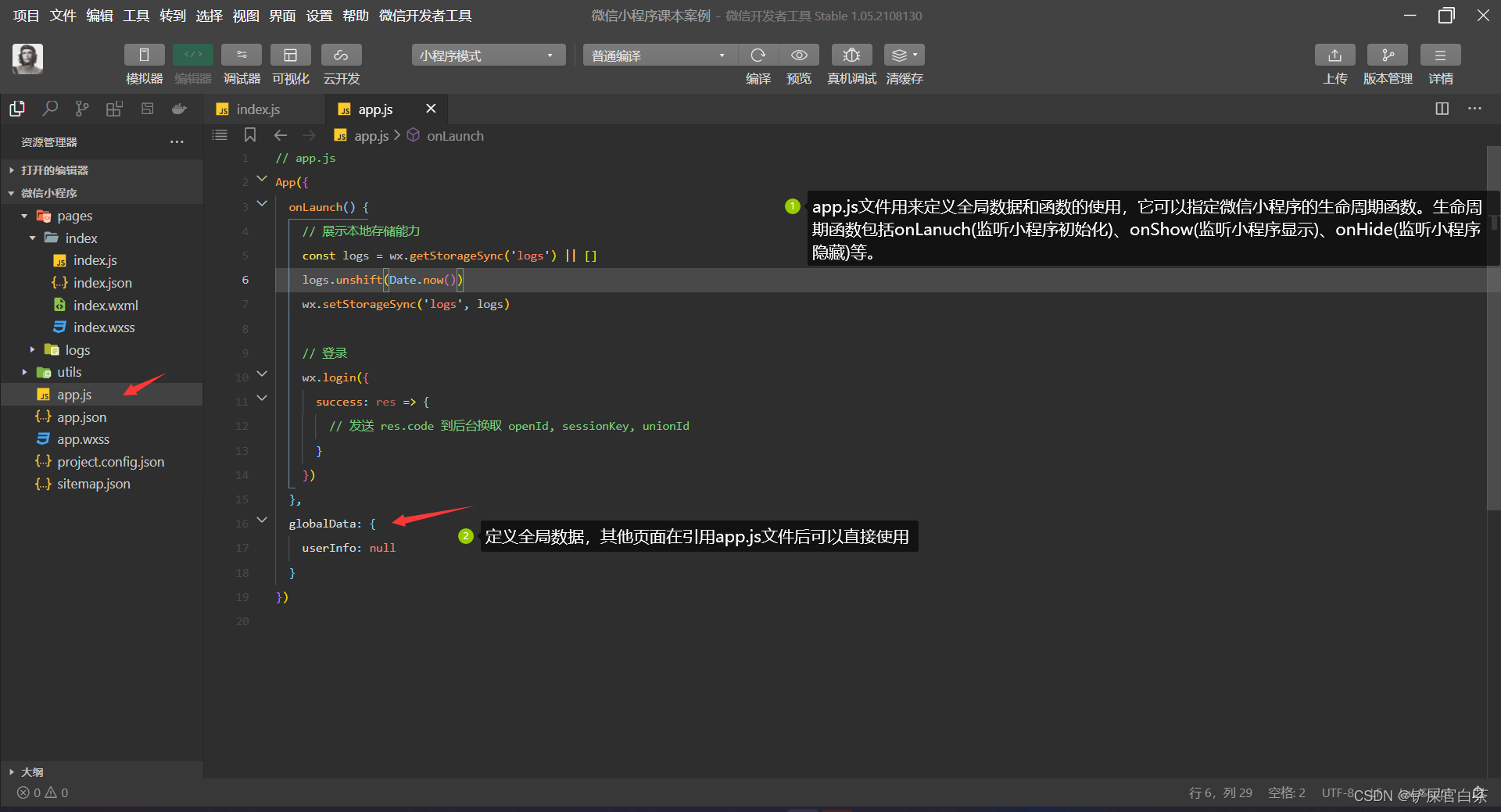Start real device debugging (真机调试)
This screenshot has height=812, width=1501.
pyautogui.click(x=851, y=55)
